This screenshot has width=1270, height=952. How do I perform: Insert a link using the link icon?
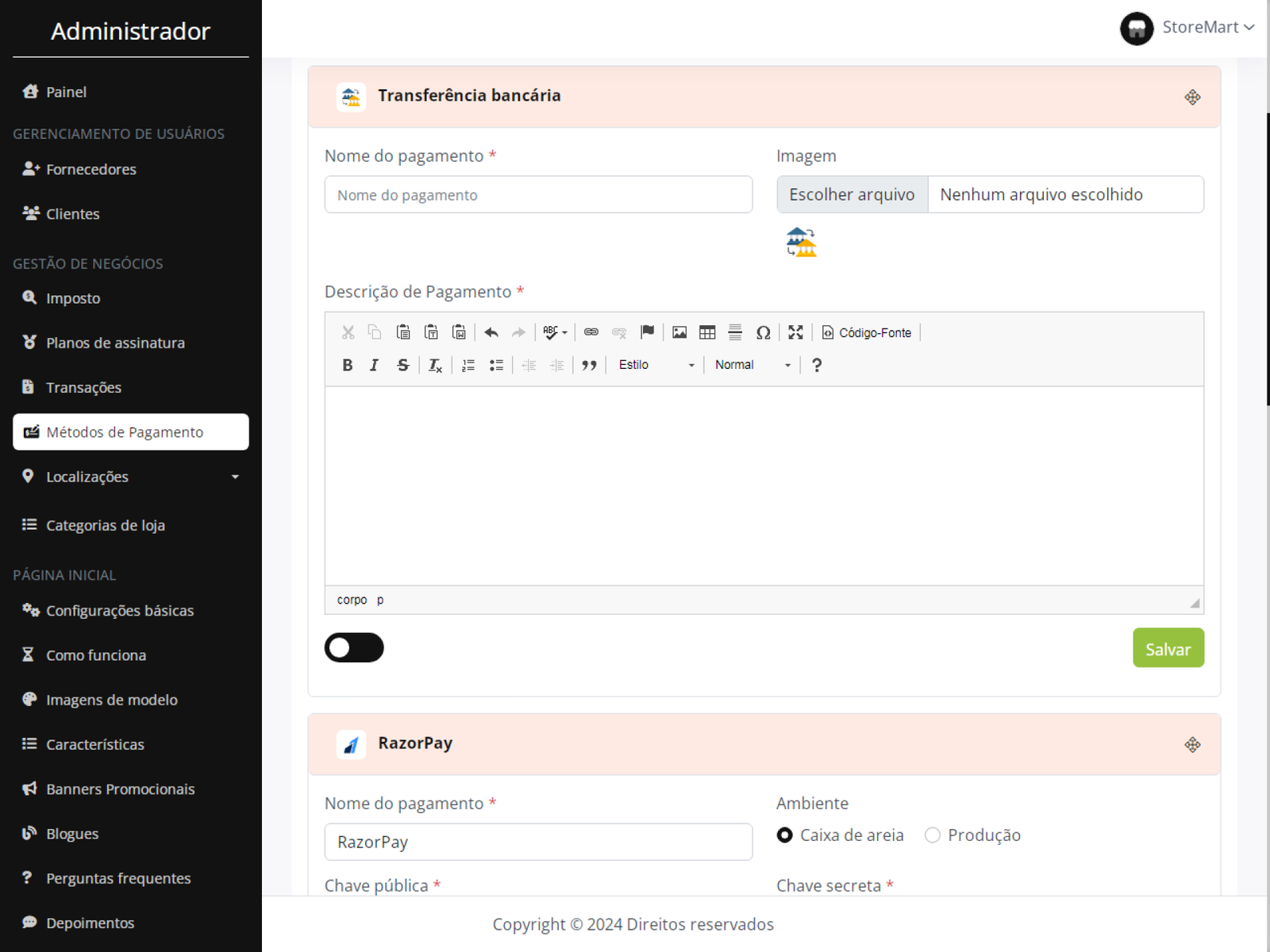coord(591,332)
